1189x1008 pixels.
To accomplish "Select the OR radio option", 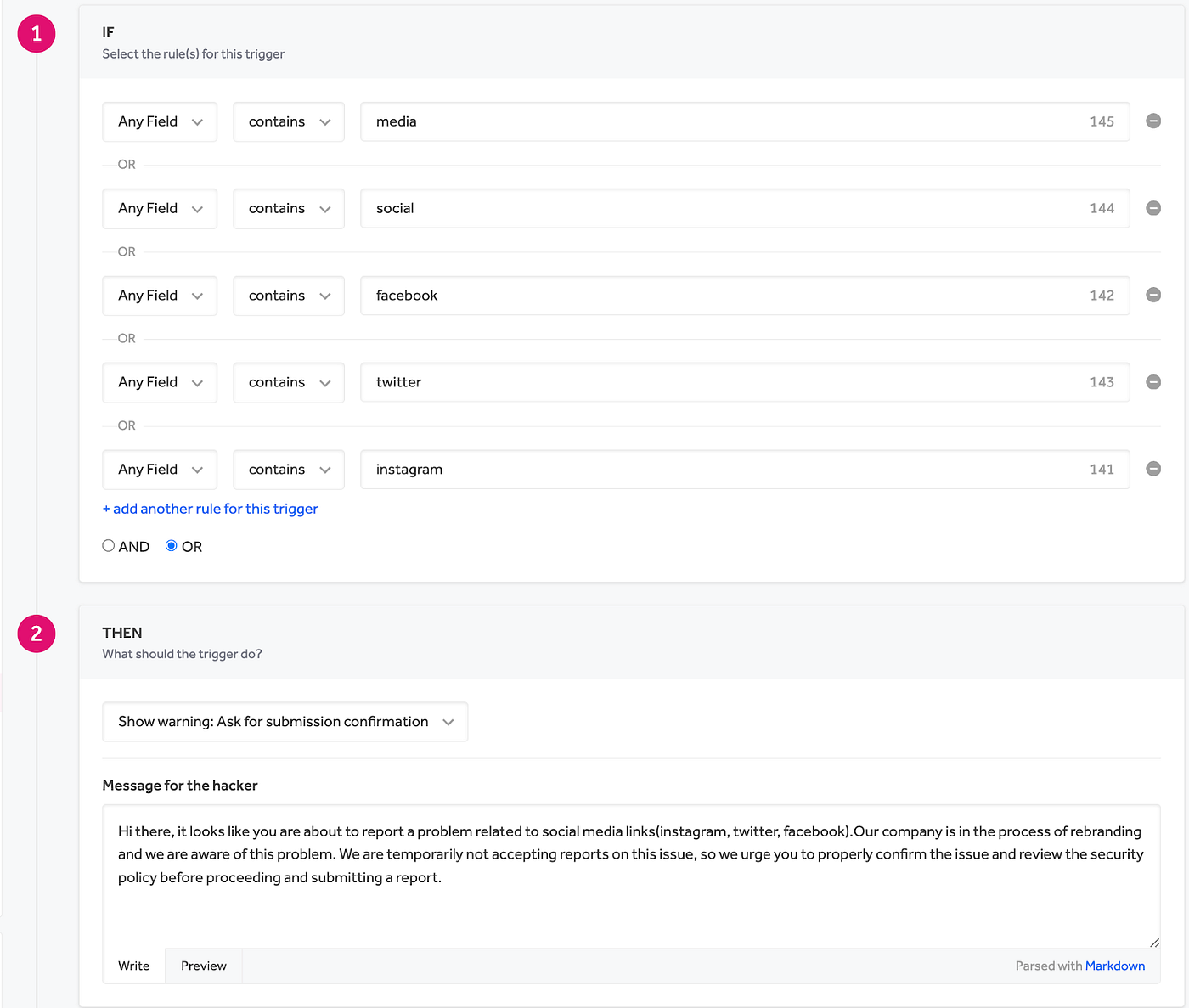I will click(x=172, y=546).
